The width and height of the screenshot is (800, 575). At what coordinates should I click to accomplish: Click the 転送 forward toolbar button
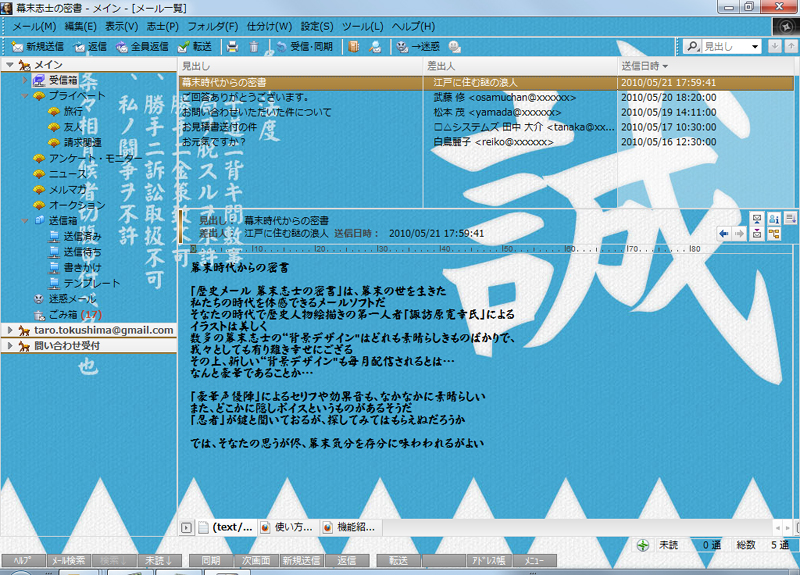pos(195,47)
